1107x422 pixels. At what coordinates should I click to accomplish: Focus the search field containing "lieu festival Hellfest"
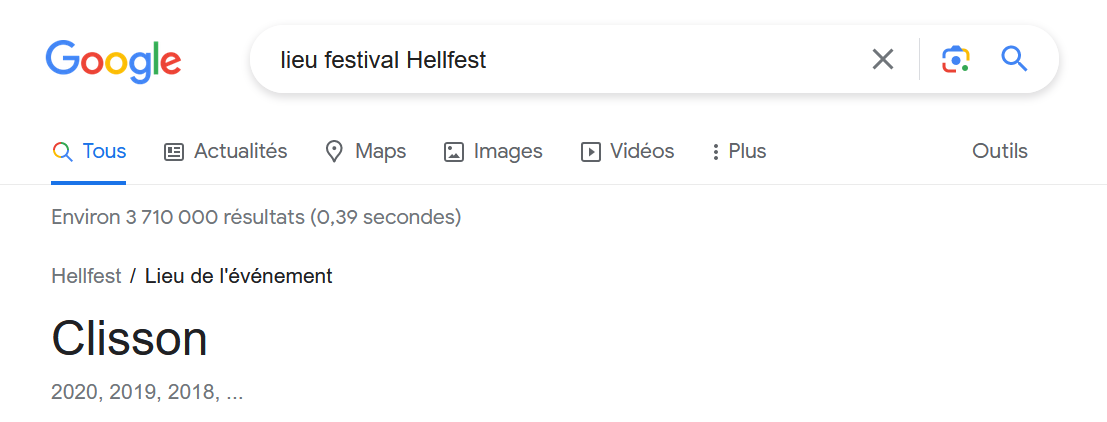[565, 60]
